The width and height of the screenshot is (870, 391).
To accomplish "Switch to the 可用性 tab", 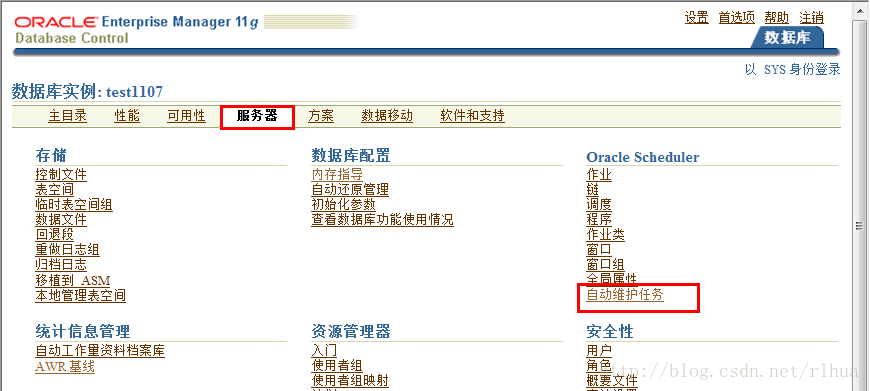I will [186, 116].
